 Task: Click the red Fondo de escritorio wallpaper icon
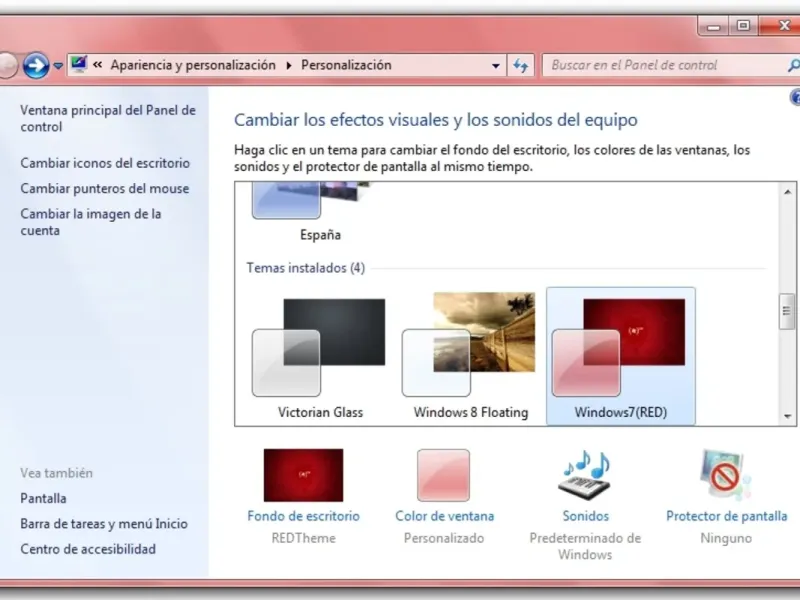point(303,475)
